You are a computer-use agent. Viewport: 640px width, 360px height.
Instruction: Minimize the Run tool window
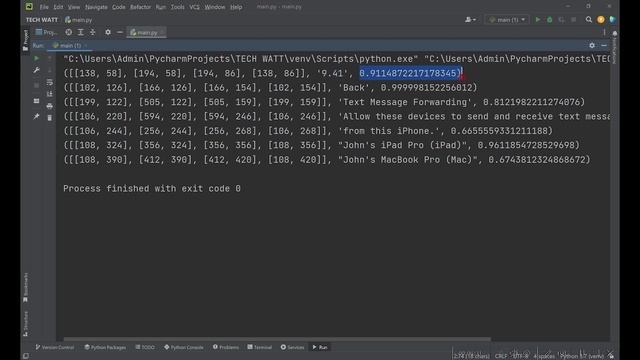point(604,45)
